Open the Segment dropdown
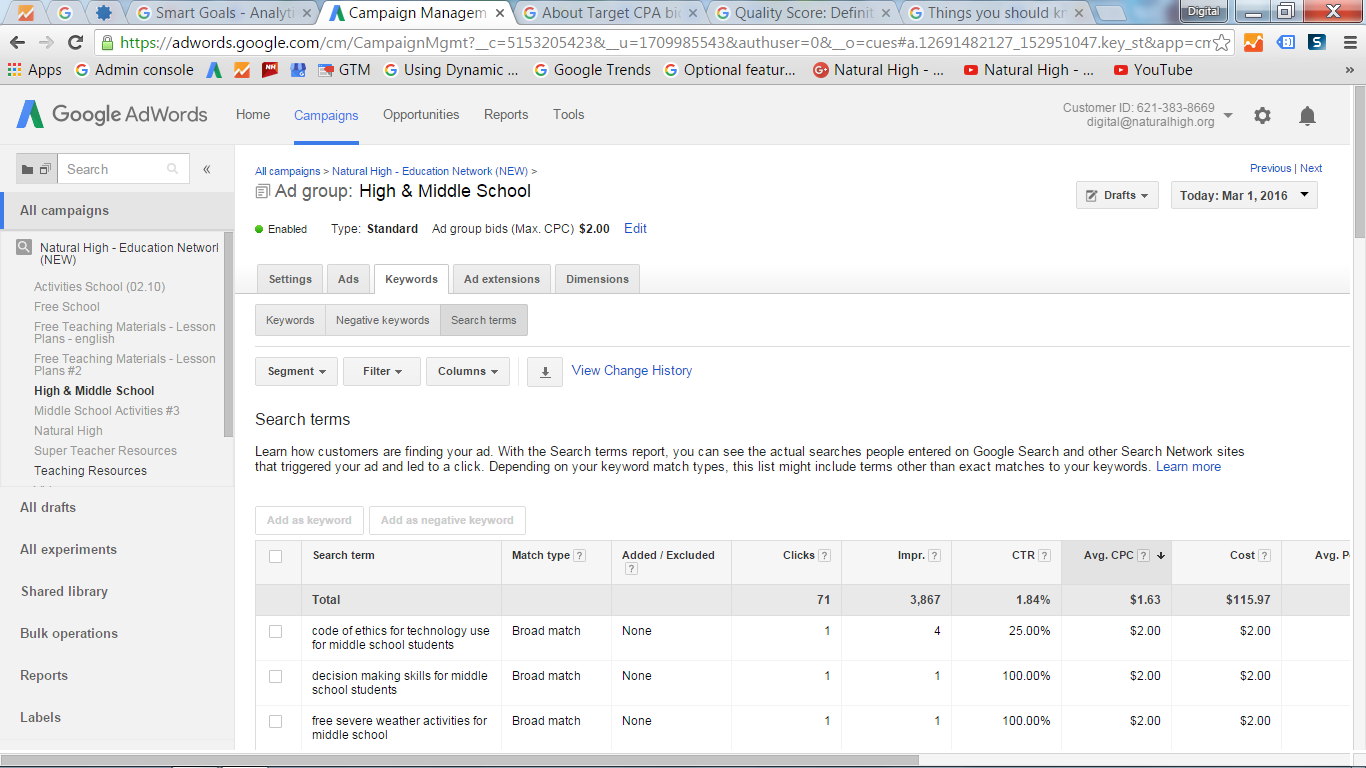The image size is (1366, 768). click(x=296, y=371)
